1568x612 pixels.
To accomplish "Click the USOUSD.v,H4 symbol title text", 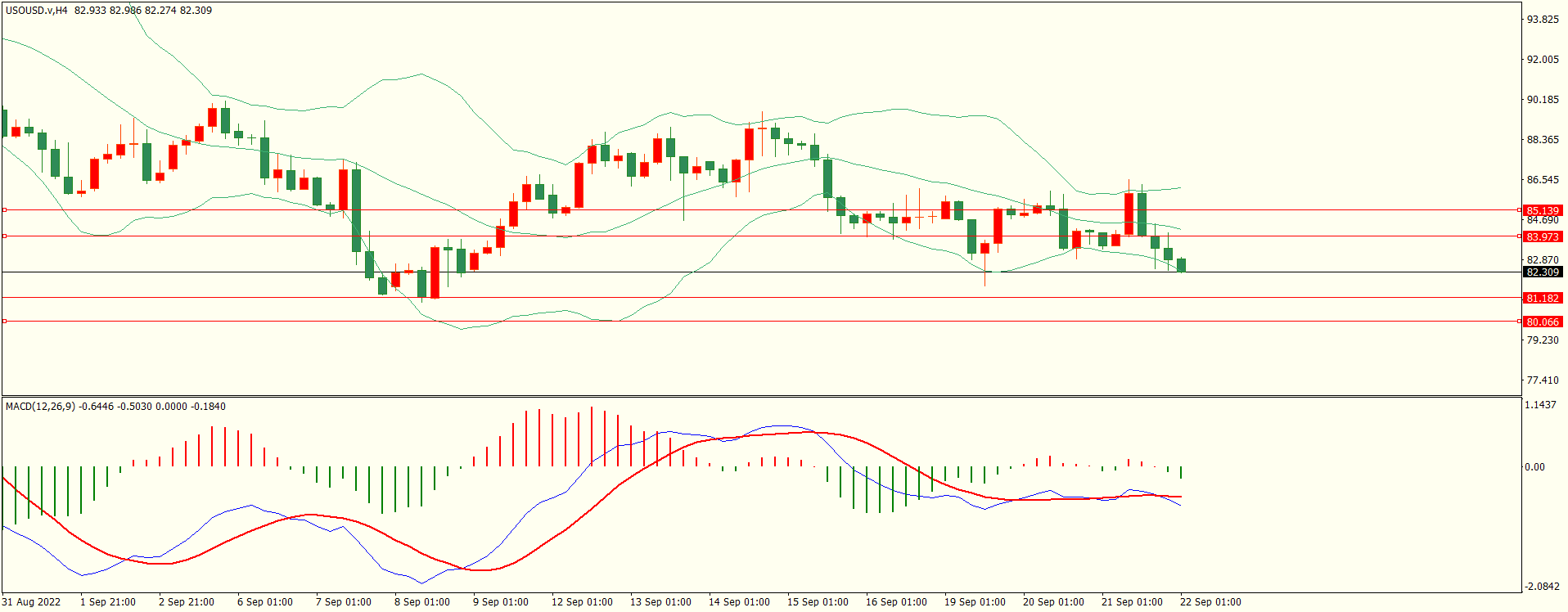I will coord(37,11).
